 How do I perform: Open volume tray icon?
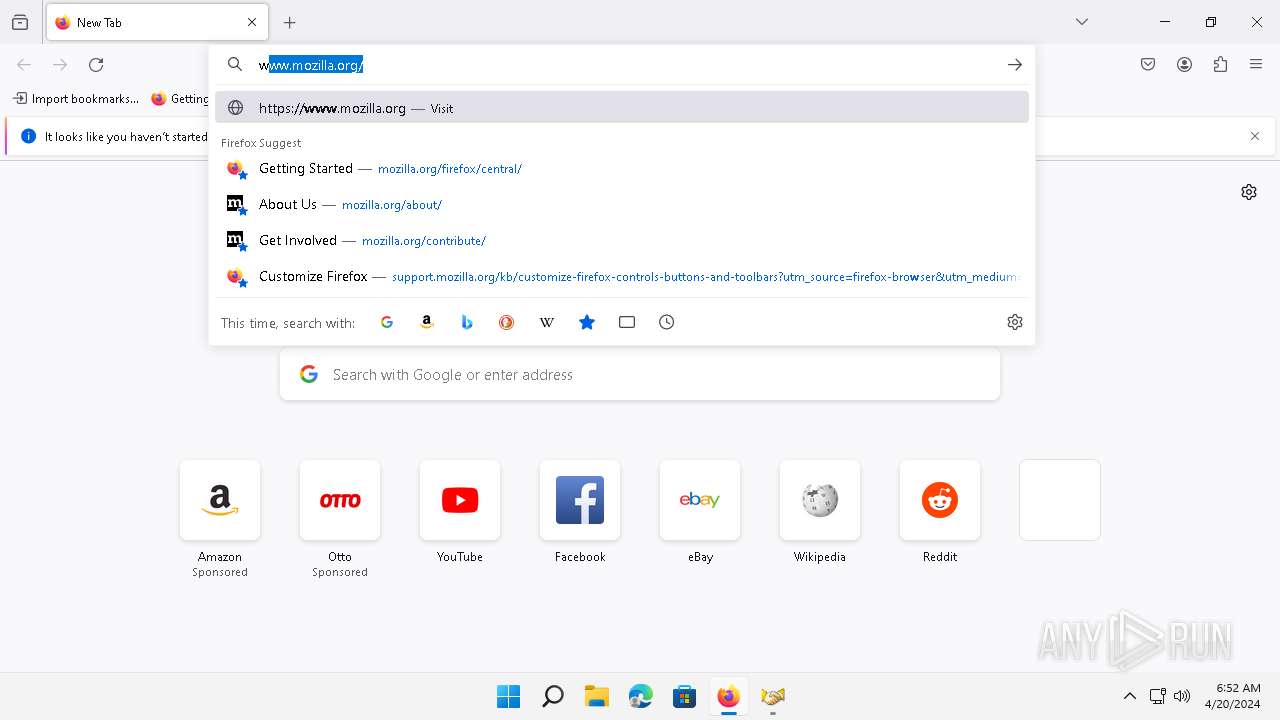point(1182,696)
